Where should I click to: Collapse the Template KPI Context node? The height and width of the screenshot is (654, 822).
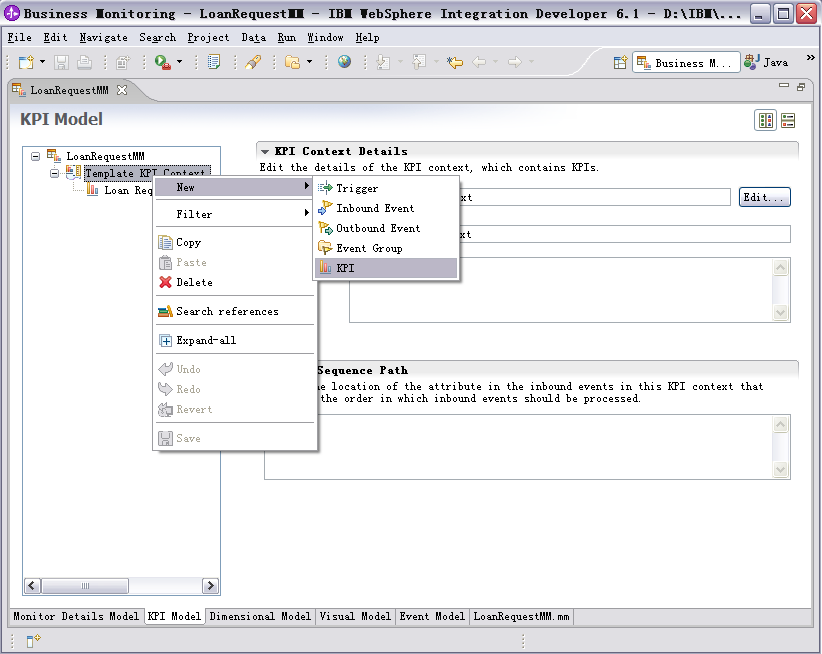click(x=54, y=173)
